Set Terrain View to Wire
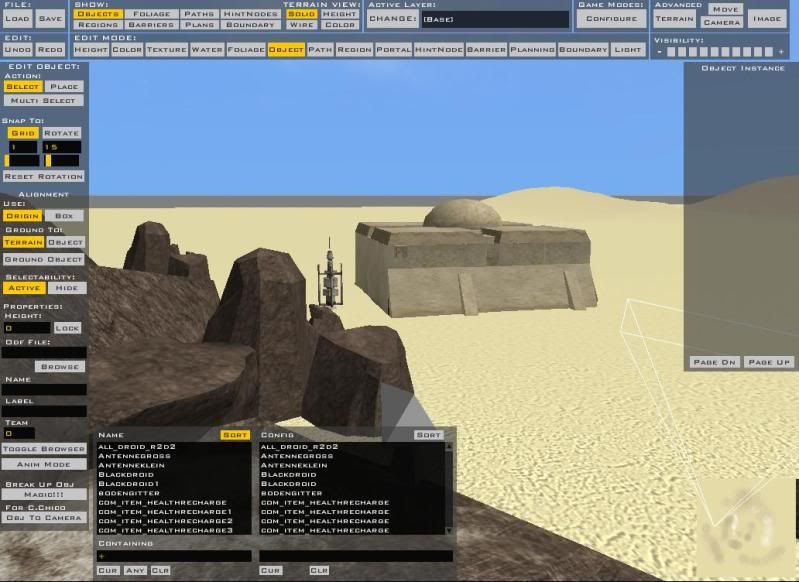Viewport: 799px width, 582px height. coord(301,24)
